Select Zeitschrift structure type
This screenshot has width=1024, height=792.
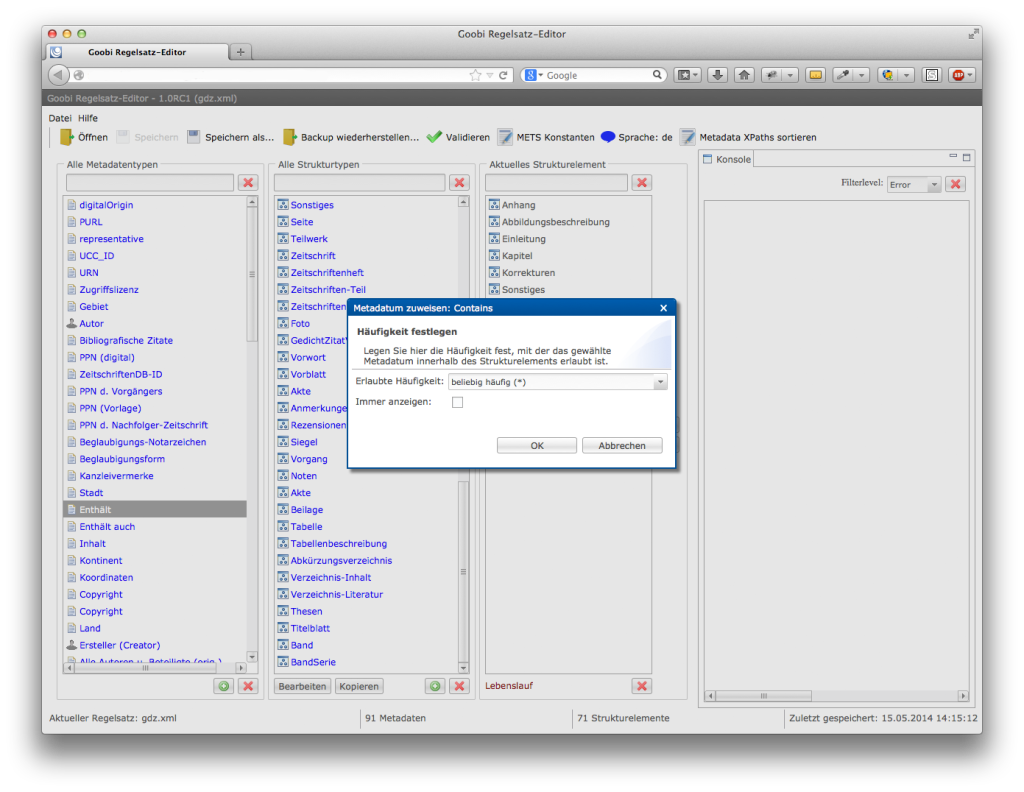pyautogui.click(x=313, y=256)
